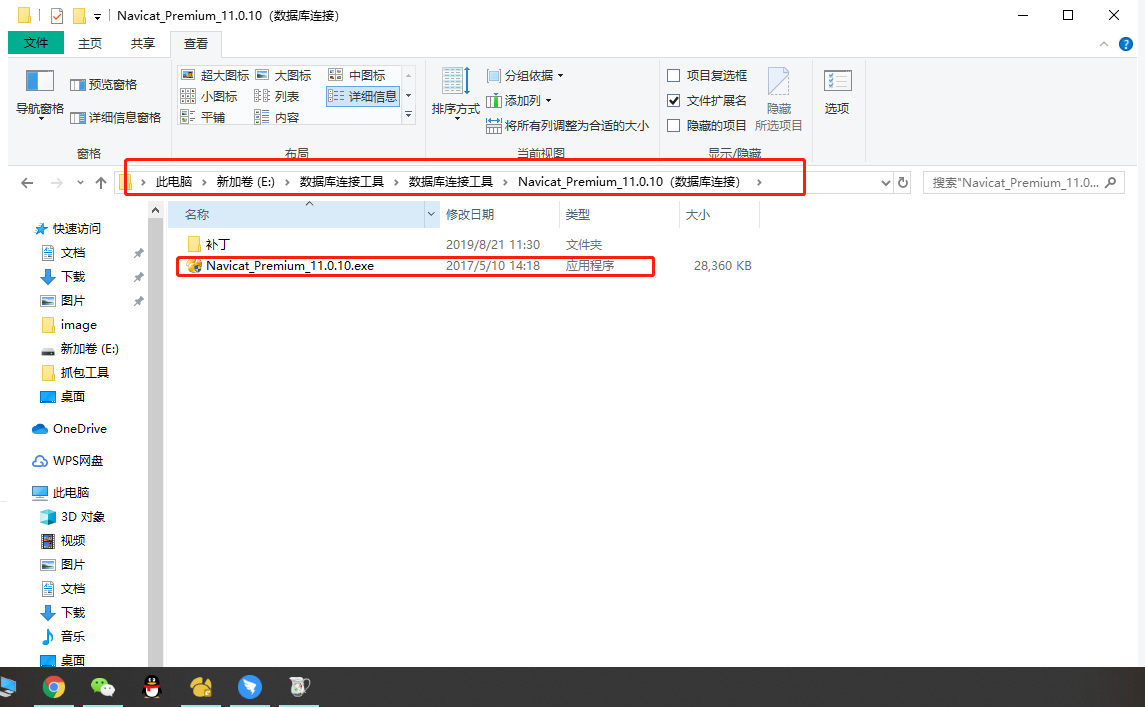Open Google Chrome from the taskbar

[x=53, y=687]
